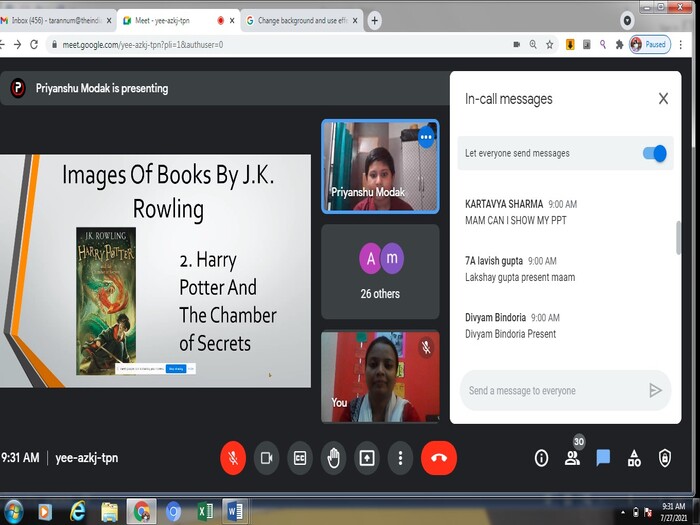The height and width of the screenshot is (525, 700).
Task: Open Windows Media Player from taskbar
Action: [45, 512]
